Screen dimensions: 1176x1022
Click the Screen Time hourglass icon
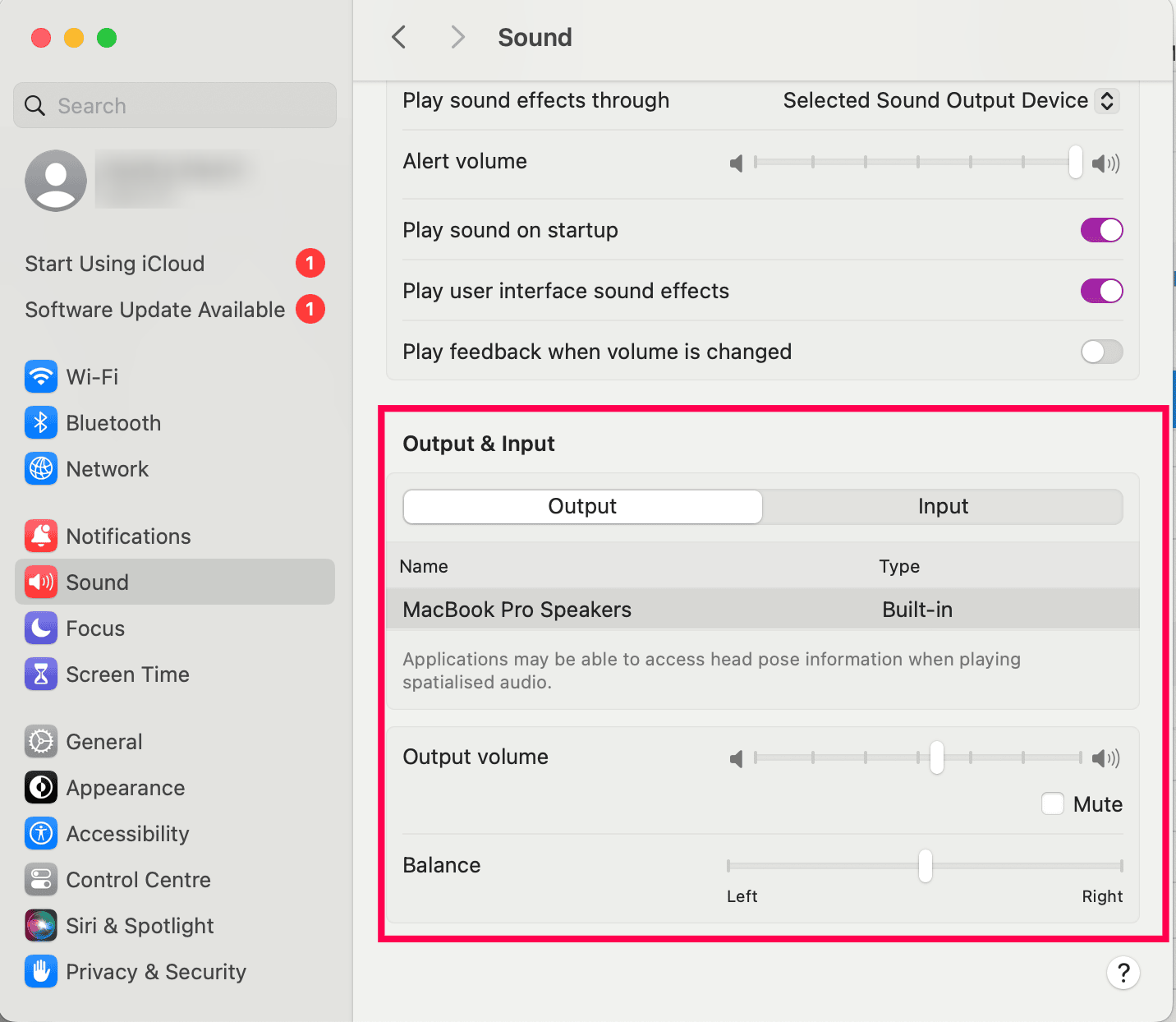click(41, 674)
